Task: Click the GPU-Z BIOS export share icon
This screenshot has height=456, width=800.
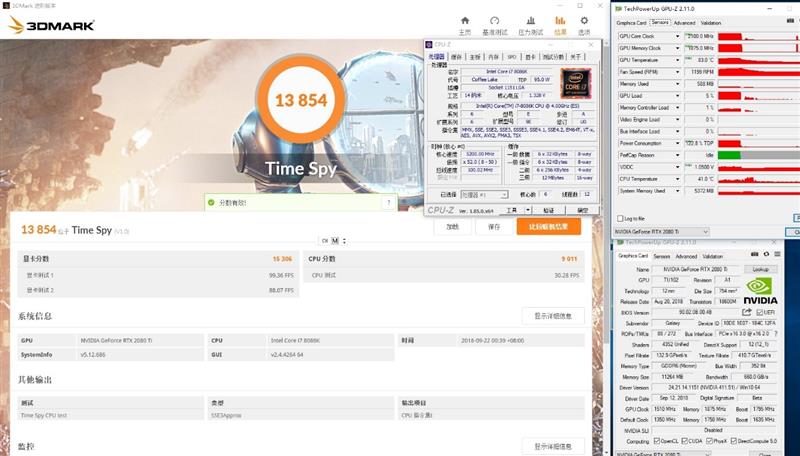Action: 747,312
